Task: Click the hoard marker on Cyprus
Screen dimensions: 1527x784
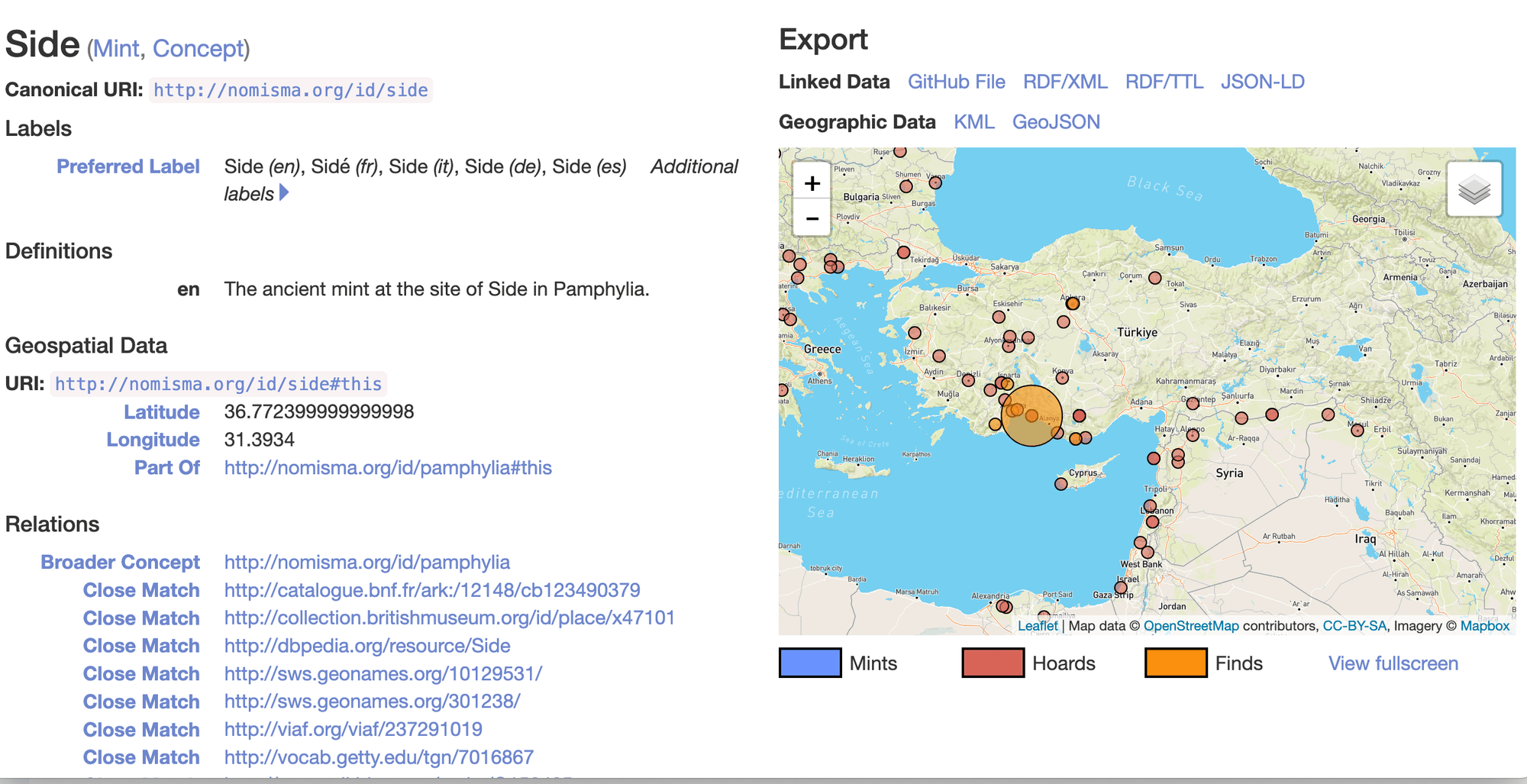Action: click(1061, 484)
